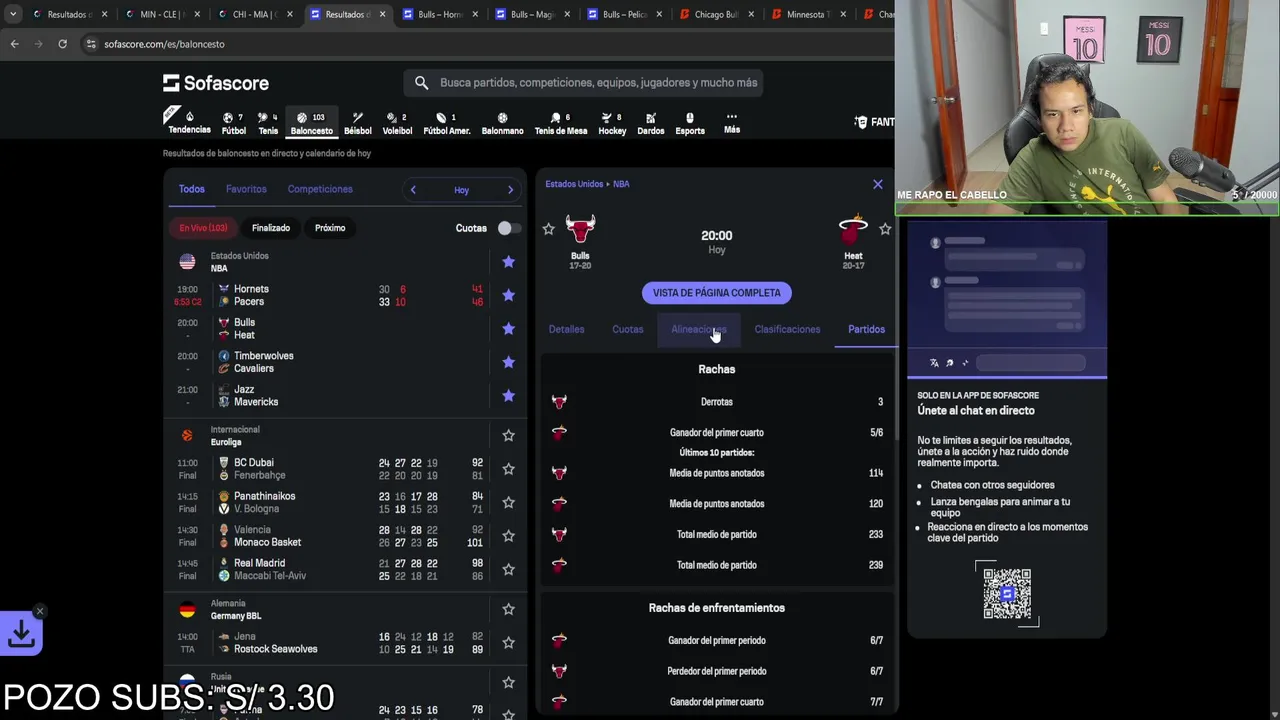Open the Bulls team logo
1280x720 pixels.
(580, 230)
